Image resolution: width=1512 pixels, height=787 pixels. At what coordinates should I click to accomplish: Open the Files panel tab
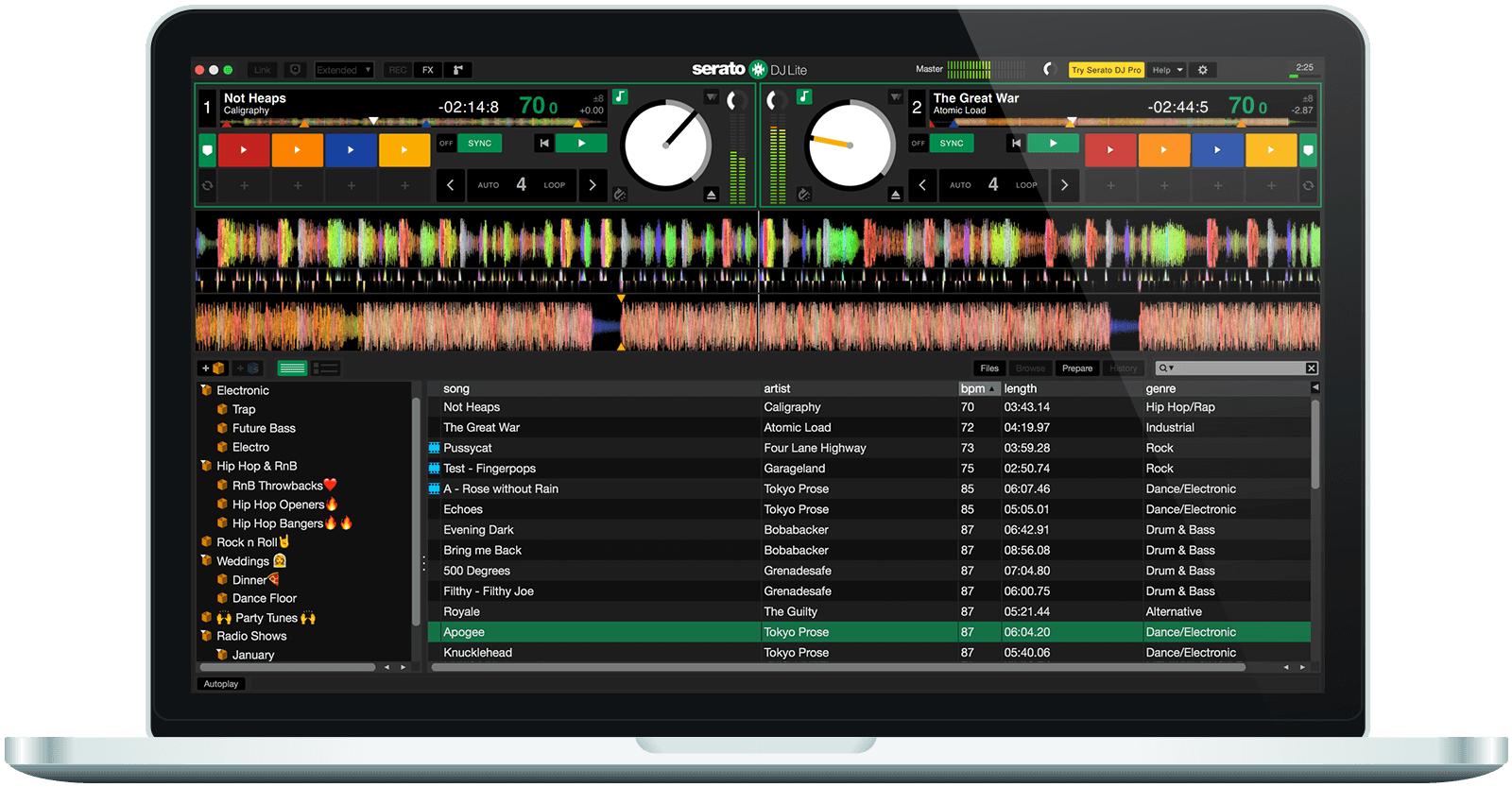tap(989, 368)
